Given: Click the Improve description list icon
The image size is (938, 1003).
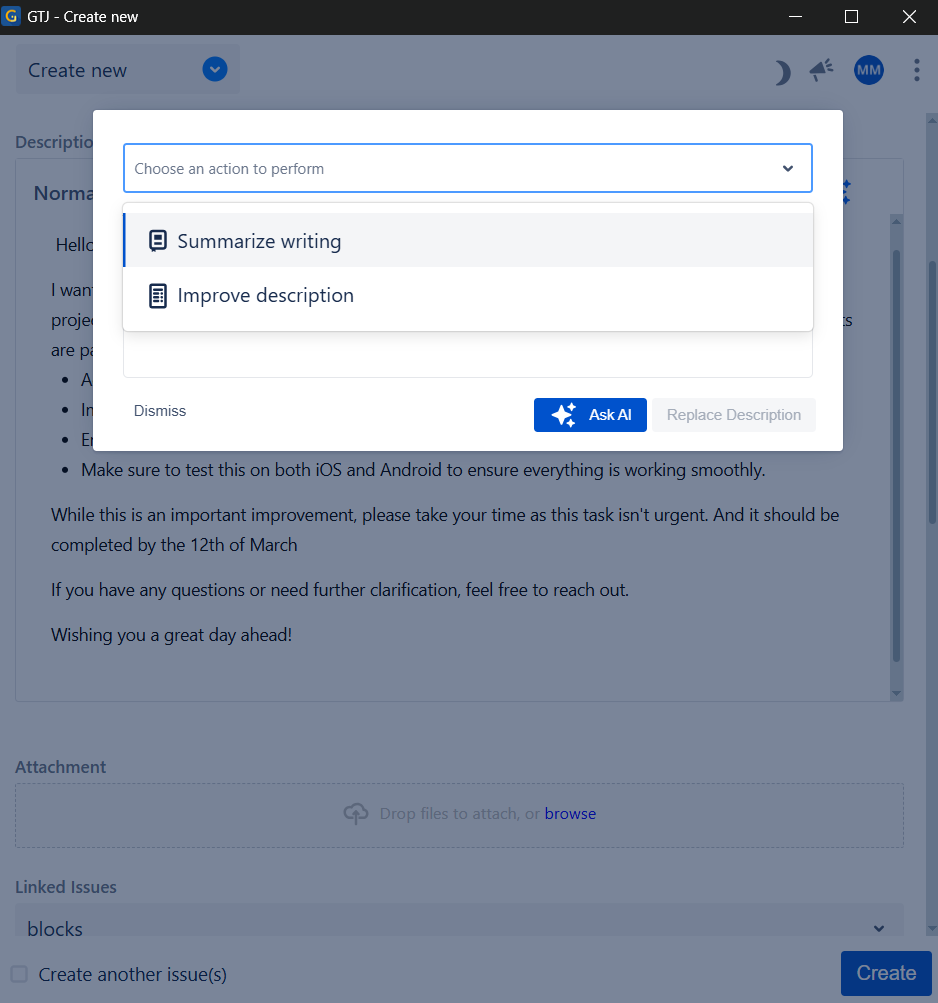Looking at the screenshot, I should [x=157, y=296].
